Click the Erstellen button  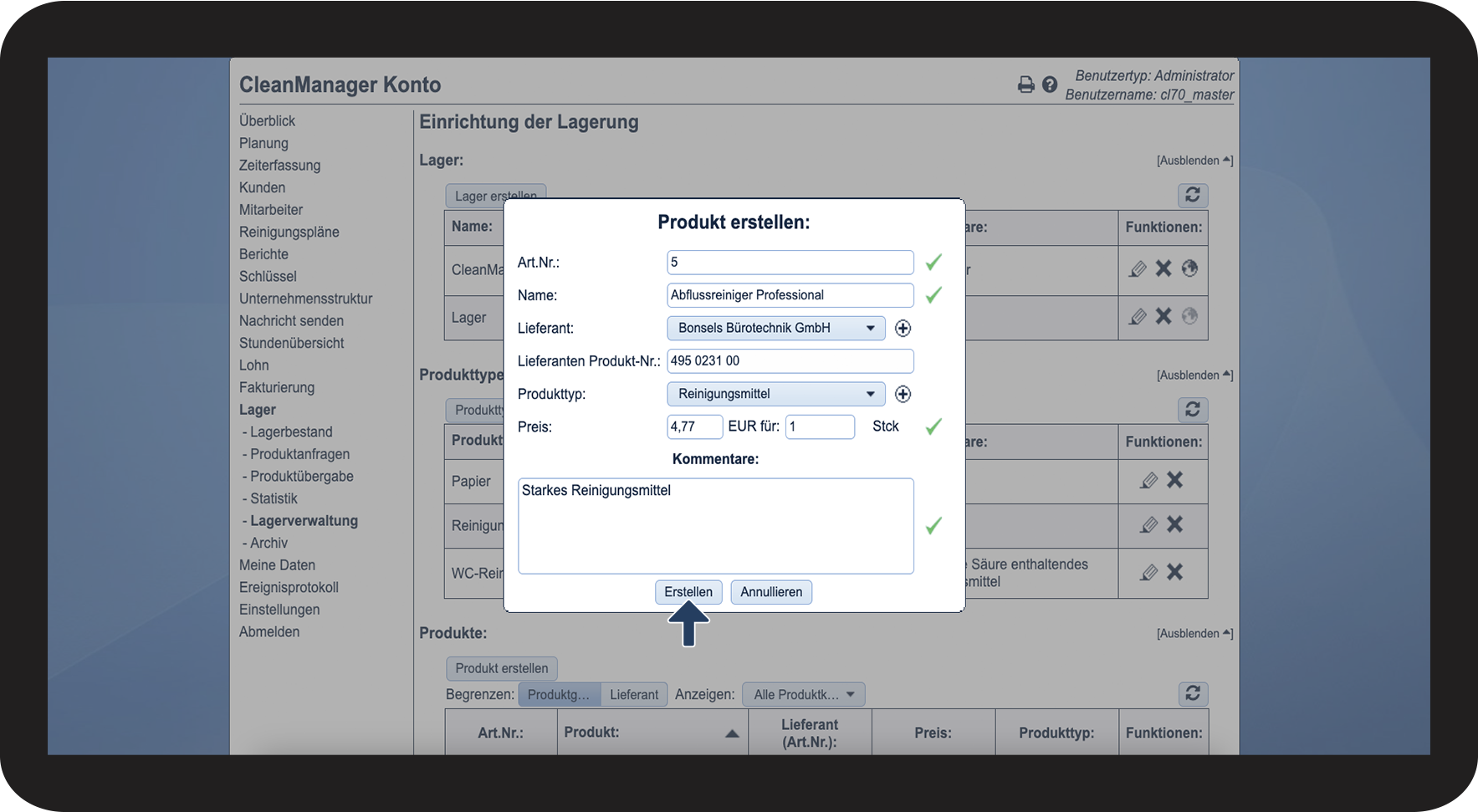[x=688, y=592]
